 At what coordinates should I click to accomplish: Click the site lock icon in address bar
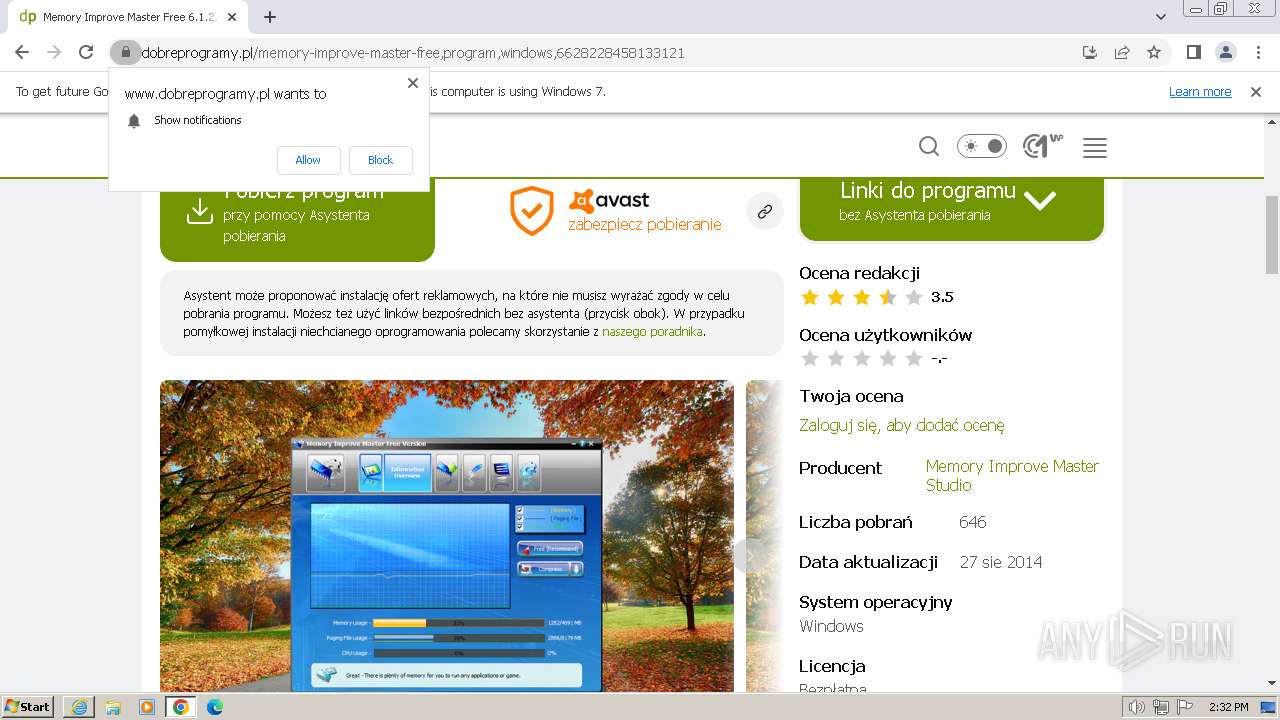pyautogui.click(x=125, y=52)
